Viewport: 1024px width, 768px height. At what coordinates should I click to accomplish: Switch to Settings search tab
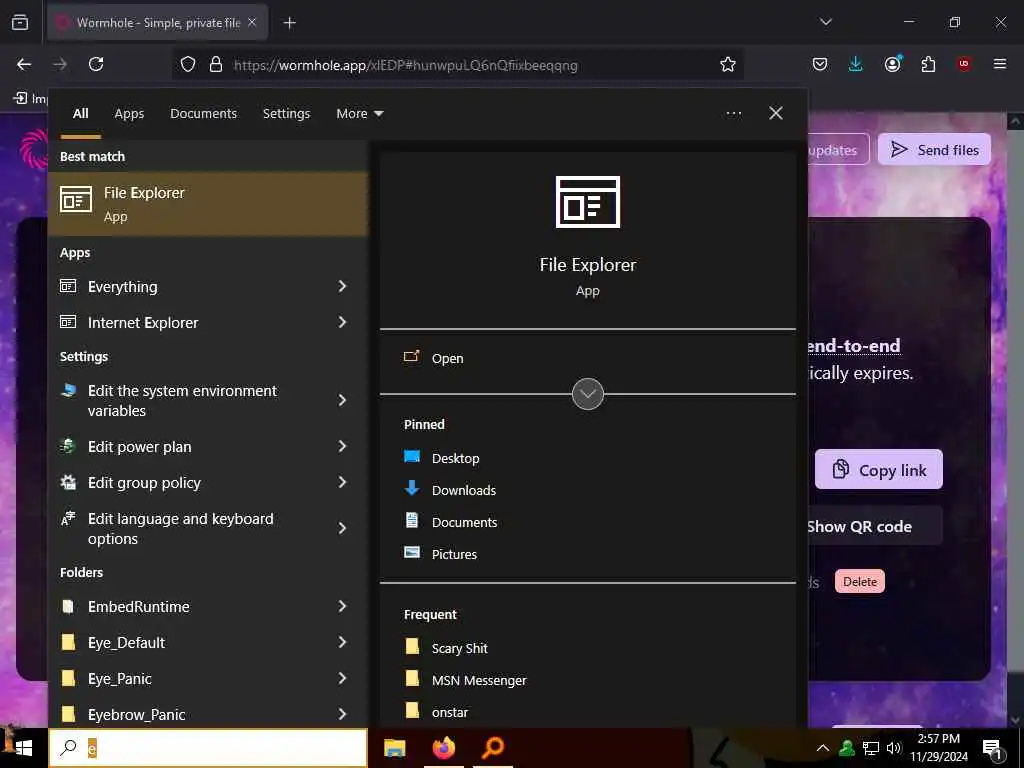click(287, 114)
